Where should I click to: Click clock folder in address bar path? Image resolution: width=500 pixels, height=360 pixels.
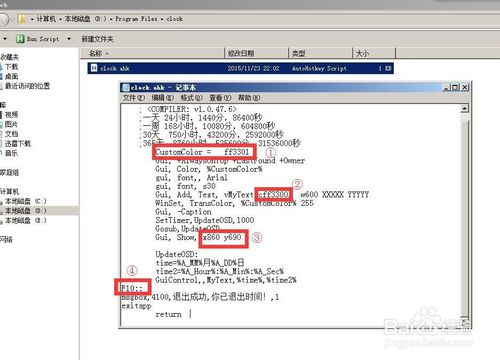pos(175,19)
